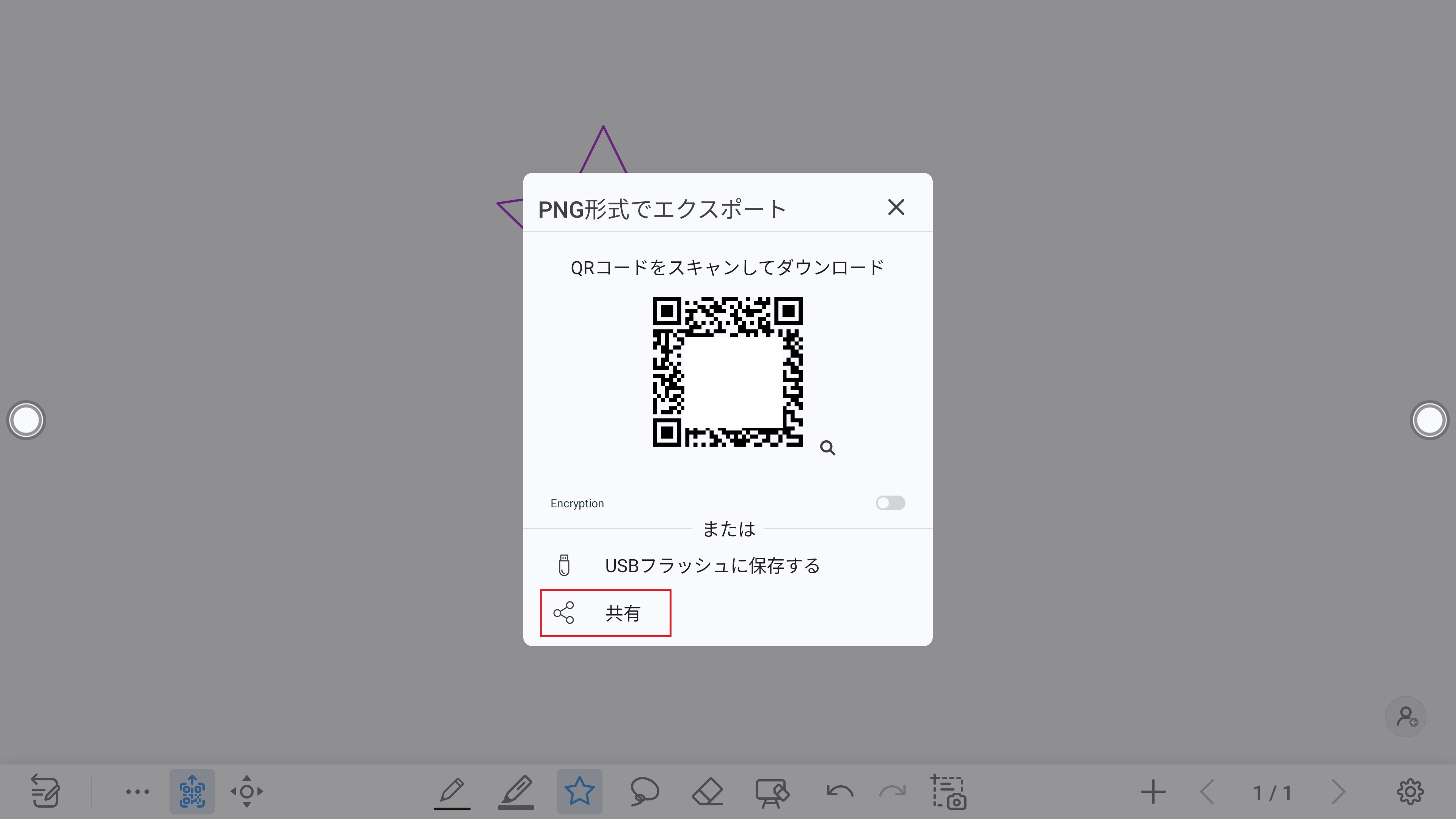
Task: Click the right edge floating circle button
Action: point(1429,420)
